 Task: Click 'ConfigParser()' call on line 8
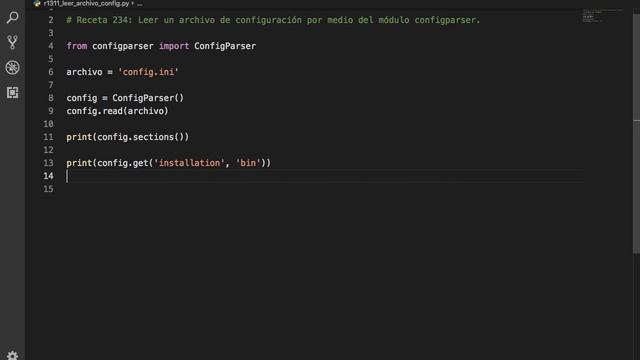pyautogui.click(x=148, y=98)
